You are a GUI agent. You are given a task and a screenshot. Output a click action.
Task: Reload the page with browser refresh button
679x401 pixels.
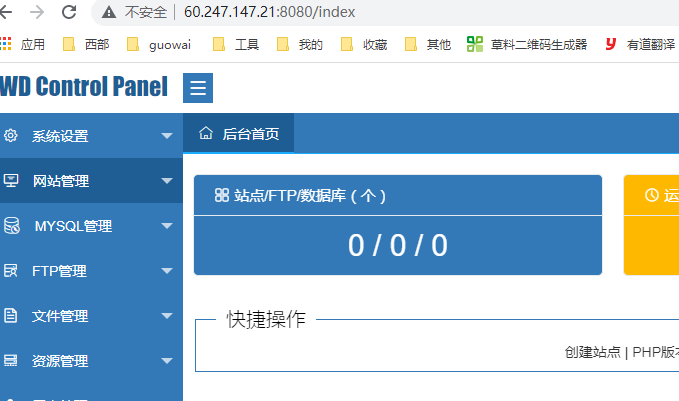(69, 13)
